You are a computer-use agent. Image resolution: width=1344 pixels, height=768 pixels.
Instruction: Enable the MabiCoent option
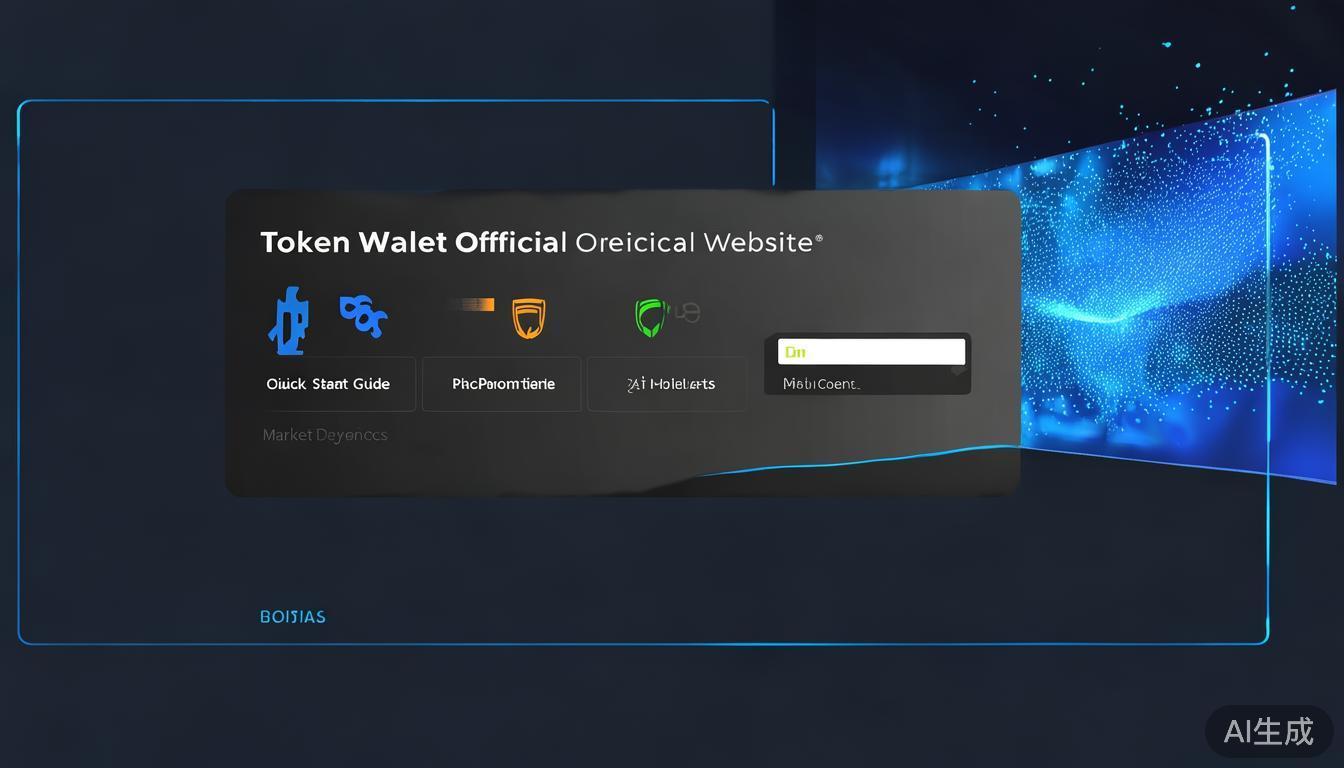pos(820,383)
